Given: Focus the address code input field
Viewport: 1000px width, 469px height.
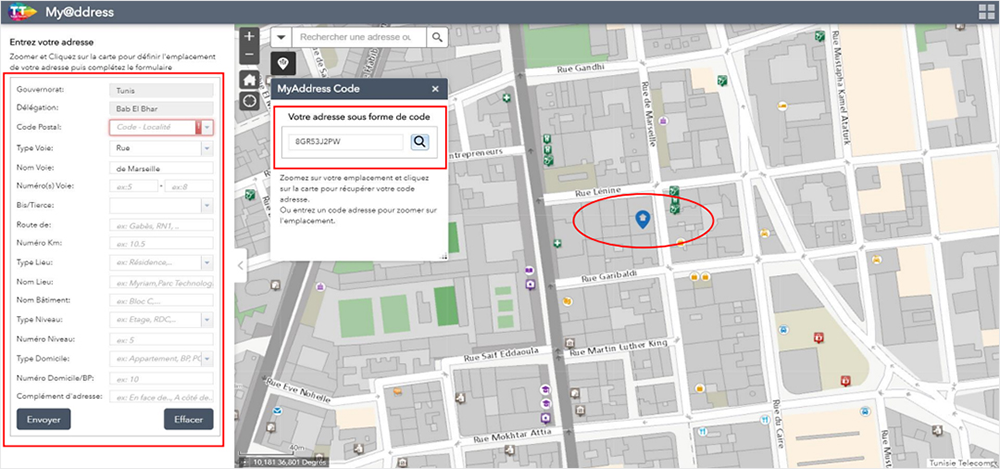Looking at the screenshot, I should coord(346,142).
